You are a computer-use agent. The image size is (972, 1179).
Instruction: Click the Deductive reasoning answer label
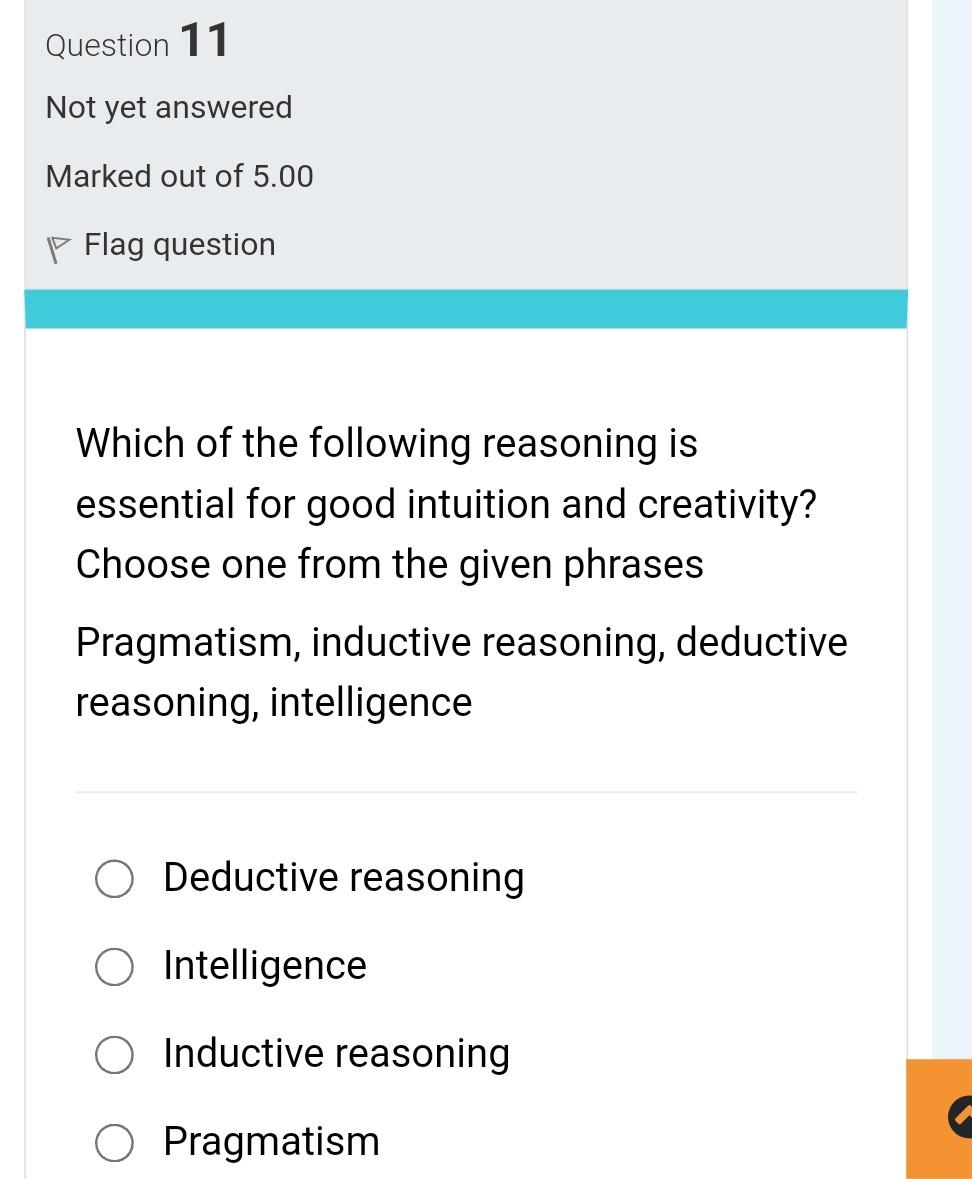343,879
